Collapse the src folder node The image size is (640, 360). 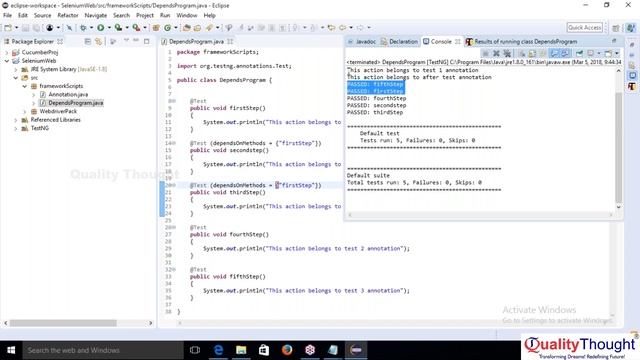(x=16, y=78)
